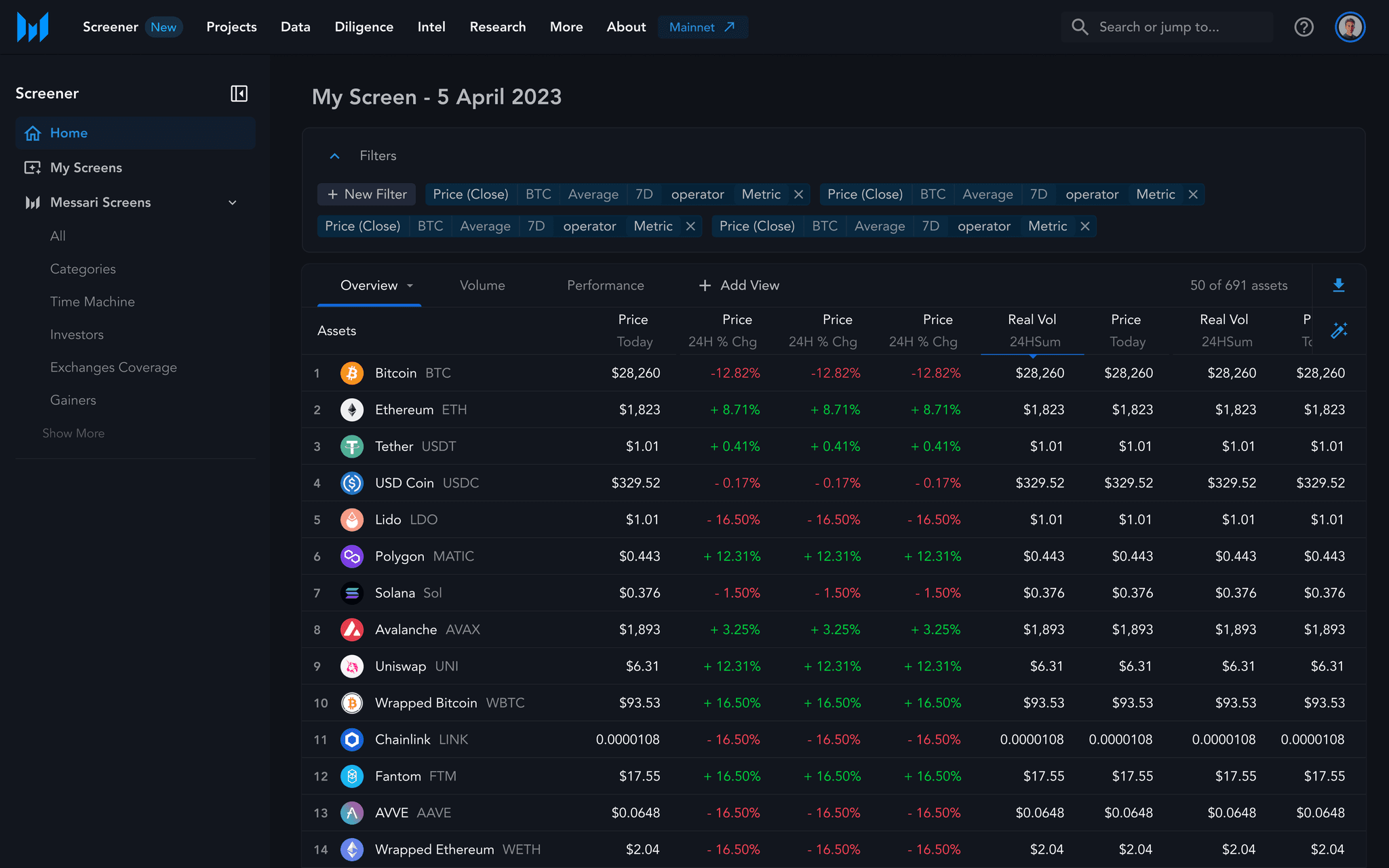The width and height of the screenshot is (1389, 868).
Task: Open the Mainnet link
Action: click(703, 27)
